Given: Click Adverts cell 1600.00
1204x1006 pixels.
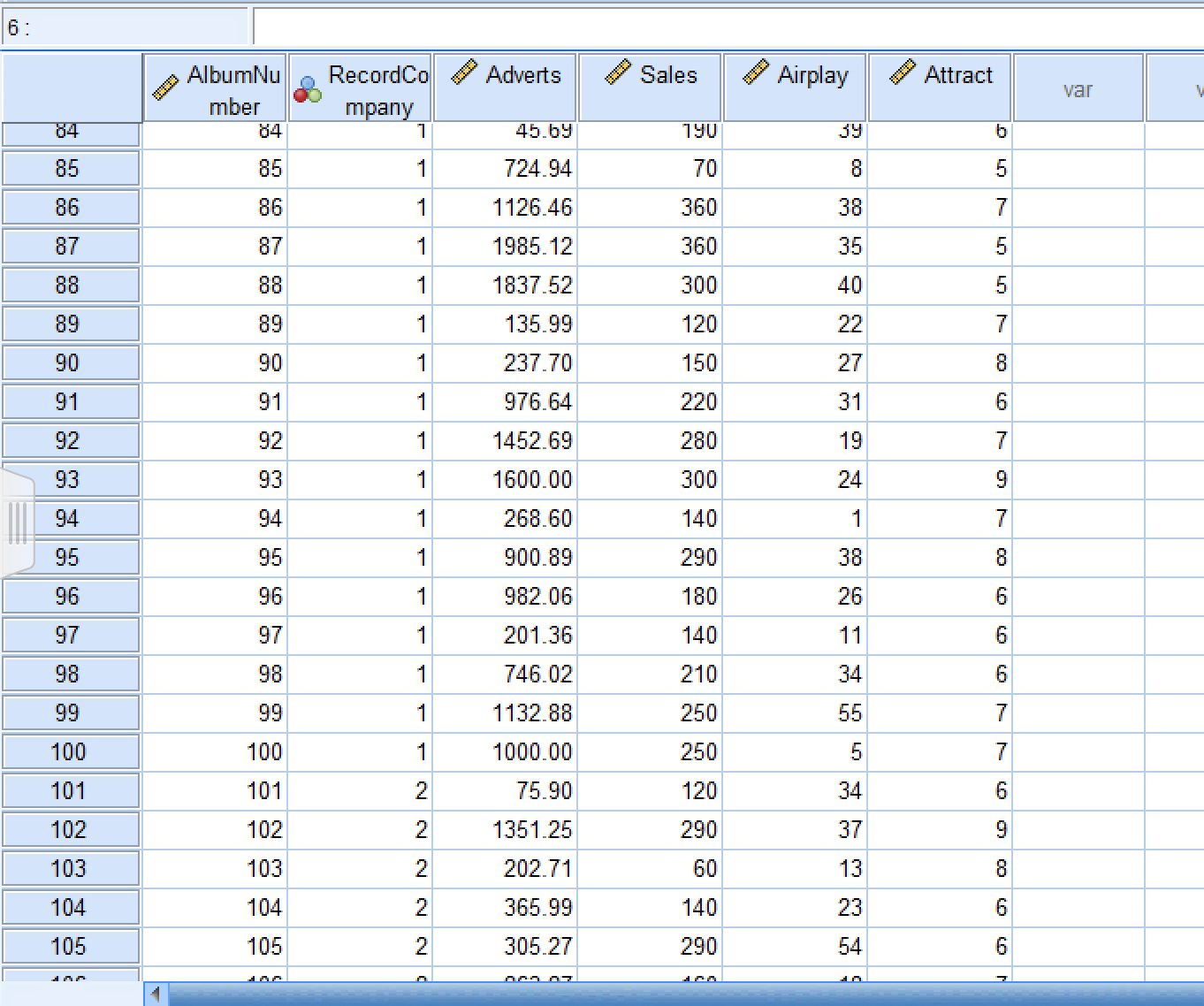Looking at the screenshot, I should click(x=505, y=479).
